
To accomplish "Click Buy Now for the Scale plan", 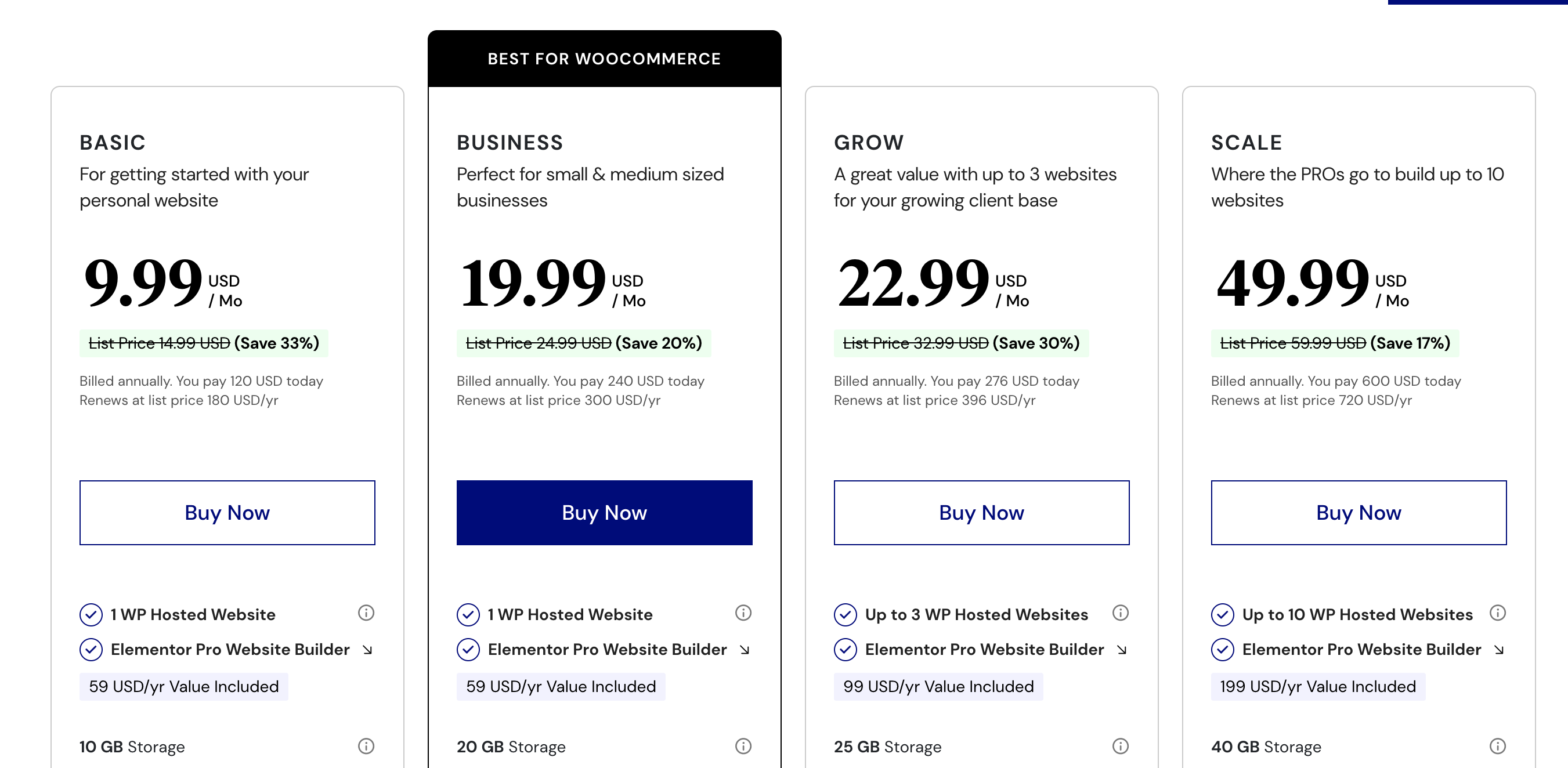I will tap(1359, 512).
